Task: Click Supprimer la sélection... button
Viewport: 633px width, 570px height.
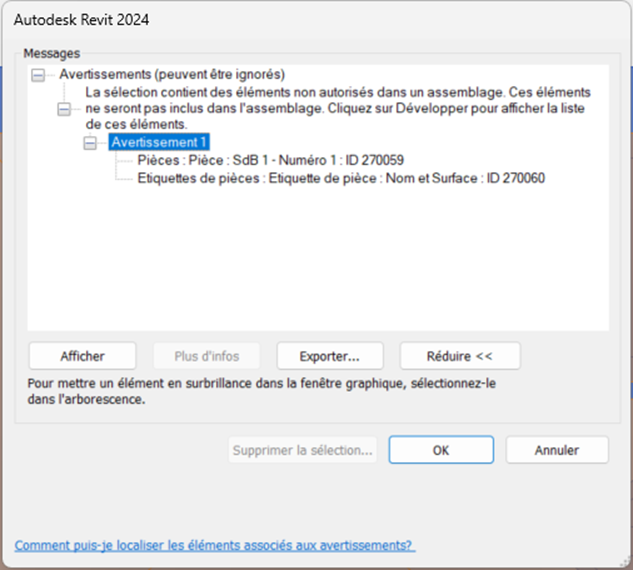Action: click(303, 450)
